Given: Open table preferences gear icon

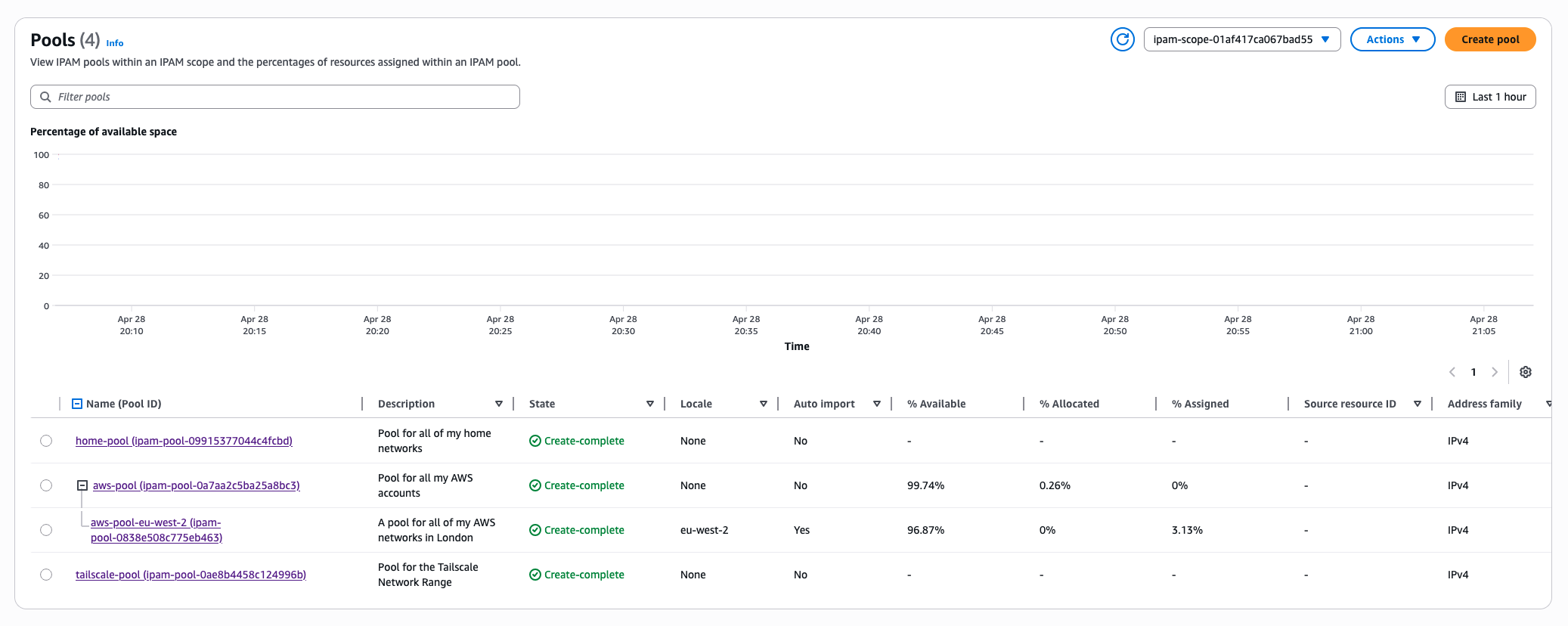Looking at the screenshot, I should pos(1525,372).
